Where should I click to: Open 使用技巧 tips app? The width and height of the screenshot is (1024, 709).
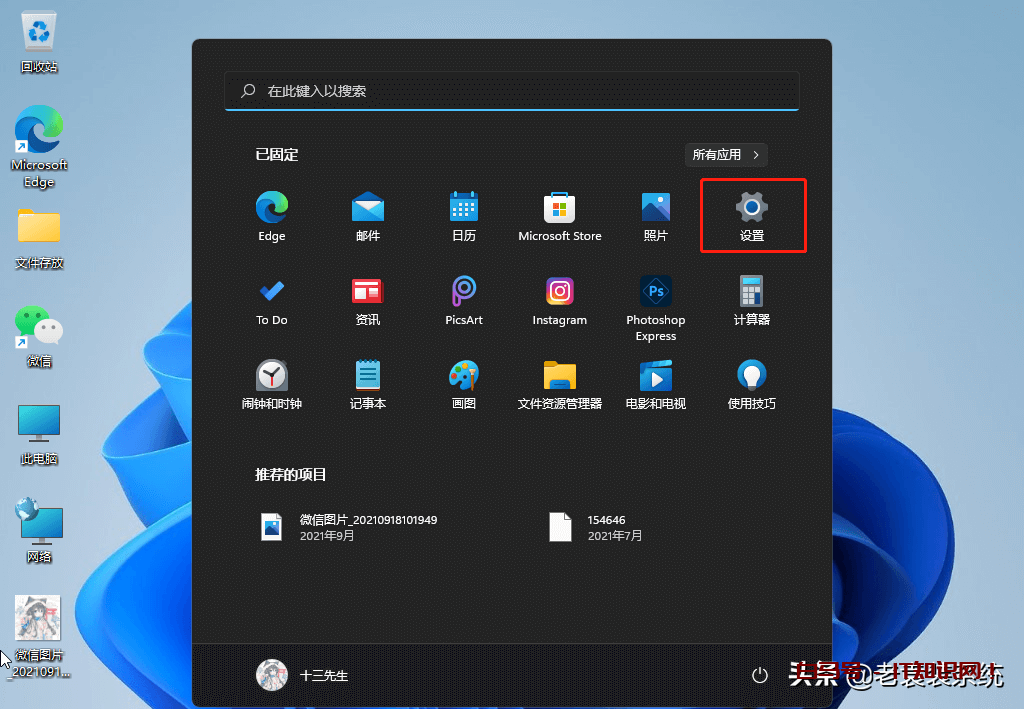pyautogui.click(x=752, y=385)
